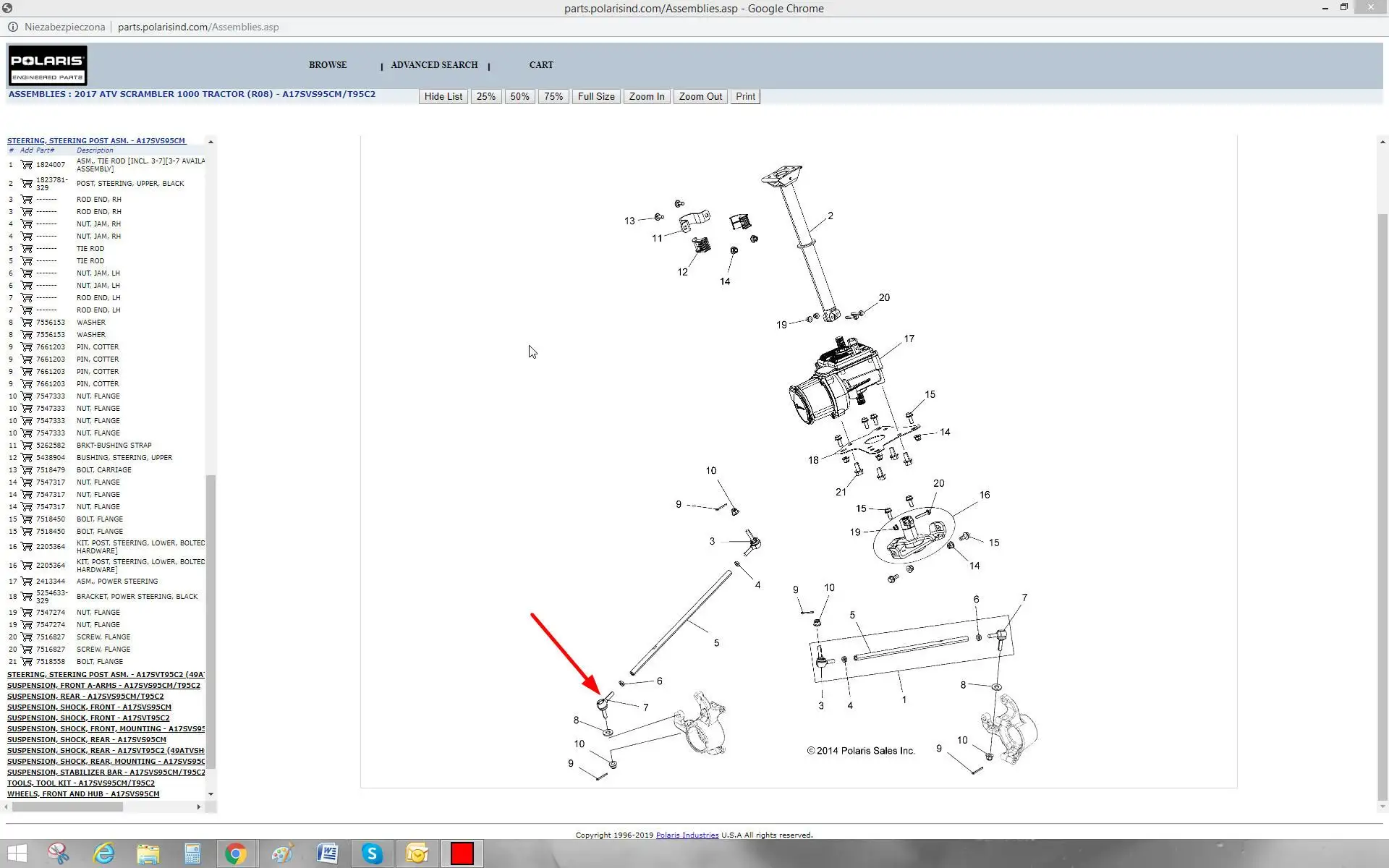Click the site info icon in address bar
1389x868 pixels.
click(12, 27)
